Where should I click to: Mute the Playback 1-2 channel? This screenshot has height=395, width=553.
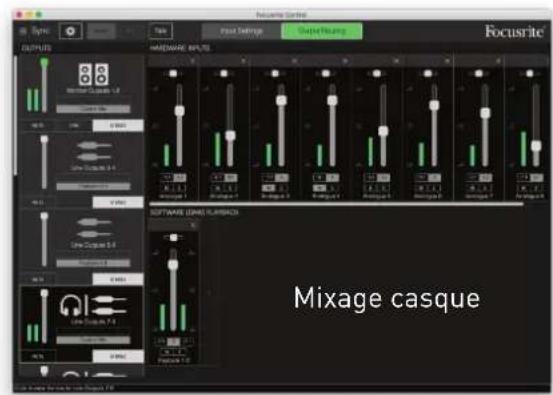167,352
